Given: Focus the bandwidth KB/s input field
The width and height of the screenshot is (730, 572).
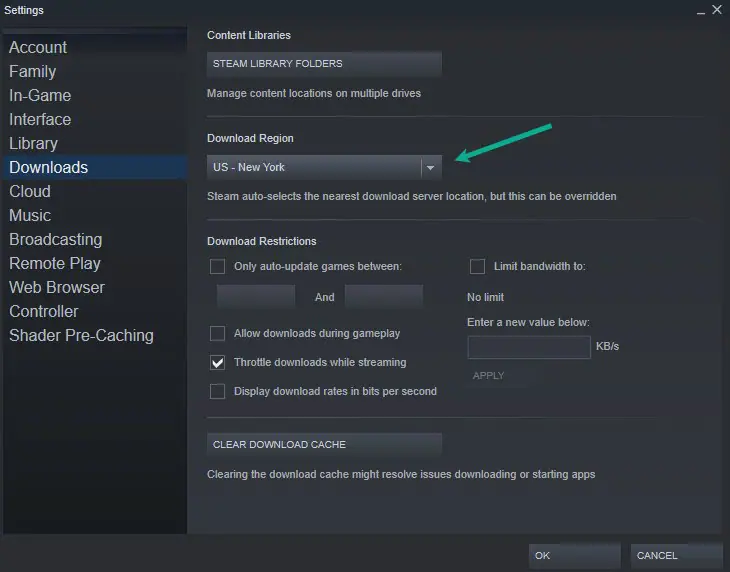Looking at the screenshot, I should [x=529, y=347].
